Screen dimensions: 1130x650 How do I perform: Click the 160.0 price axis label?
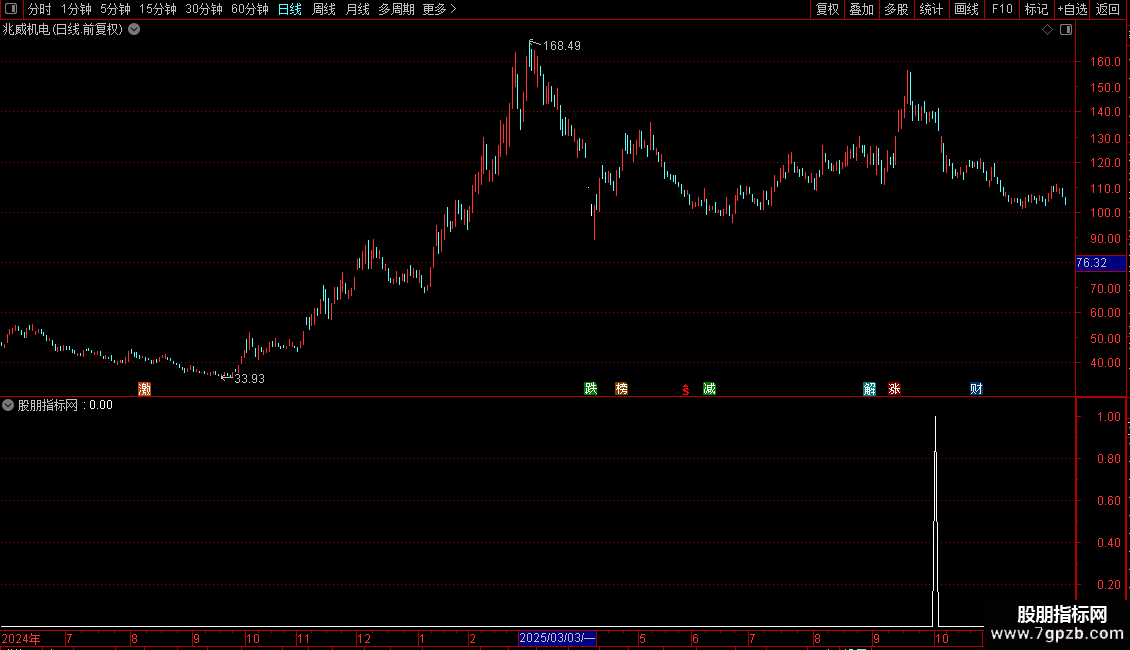click(x=1105, y=62)
